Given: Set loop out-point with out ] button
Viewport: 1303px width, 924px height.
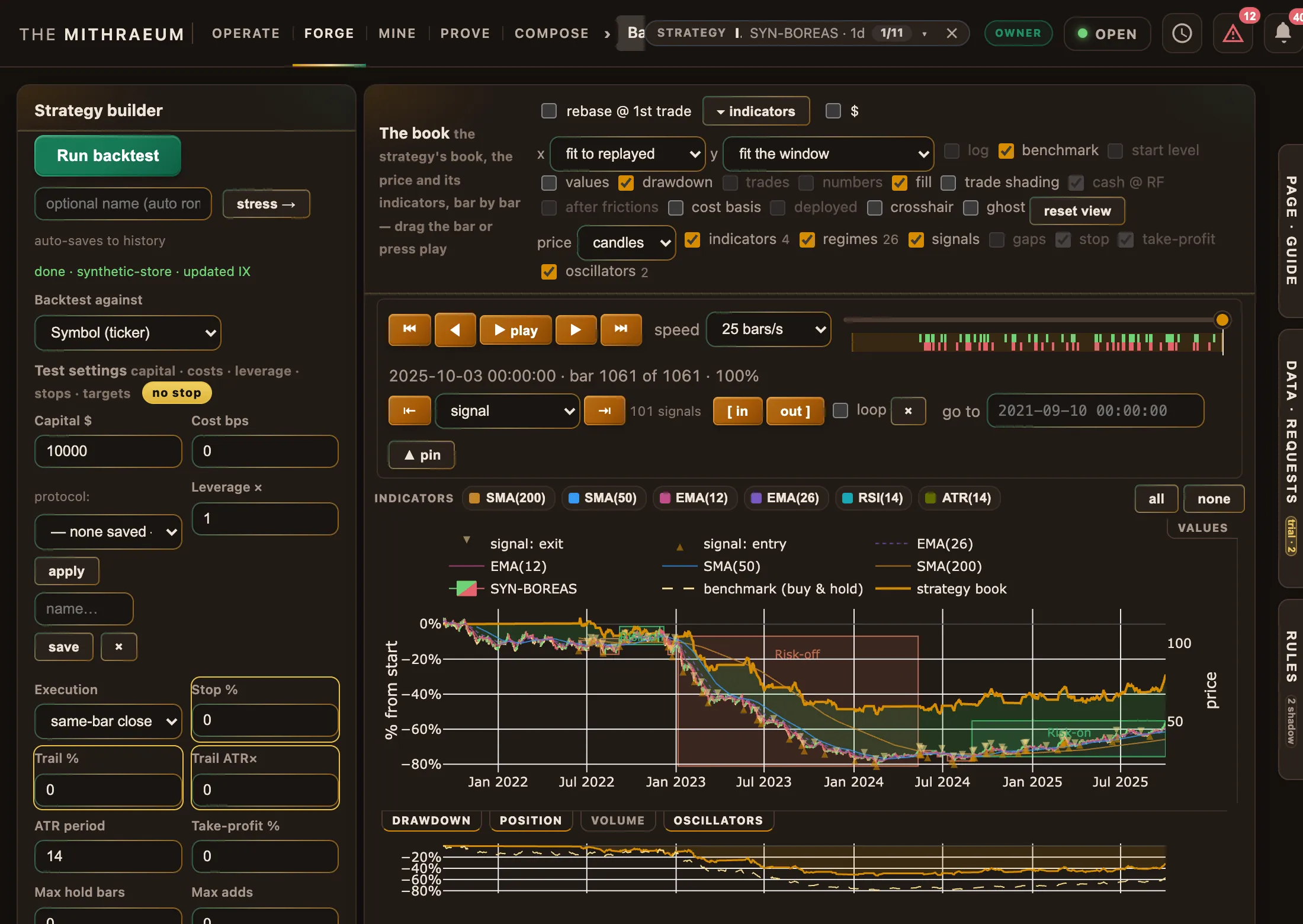Looking at the screenshot, I should tap(795, 410).
